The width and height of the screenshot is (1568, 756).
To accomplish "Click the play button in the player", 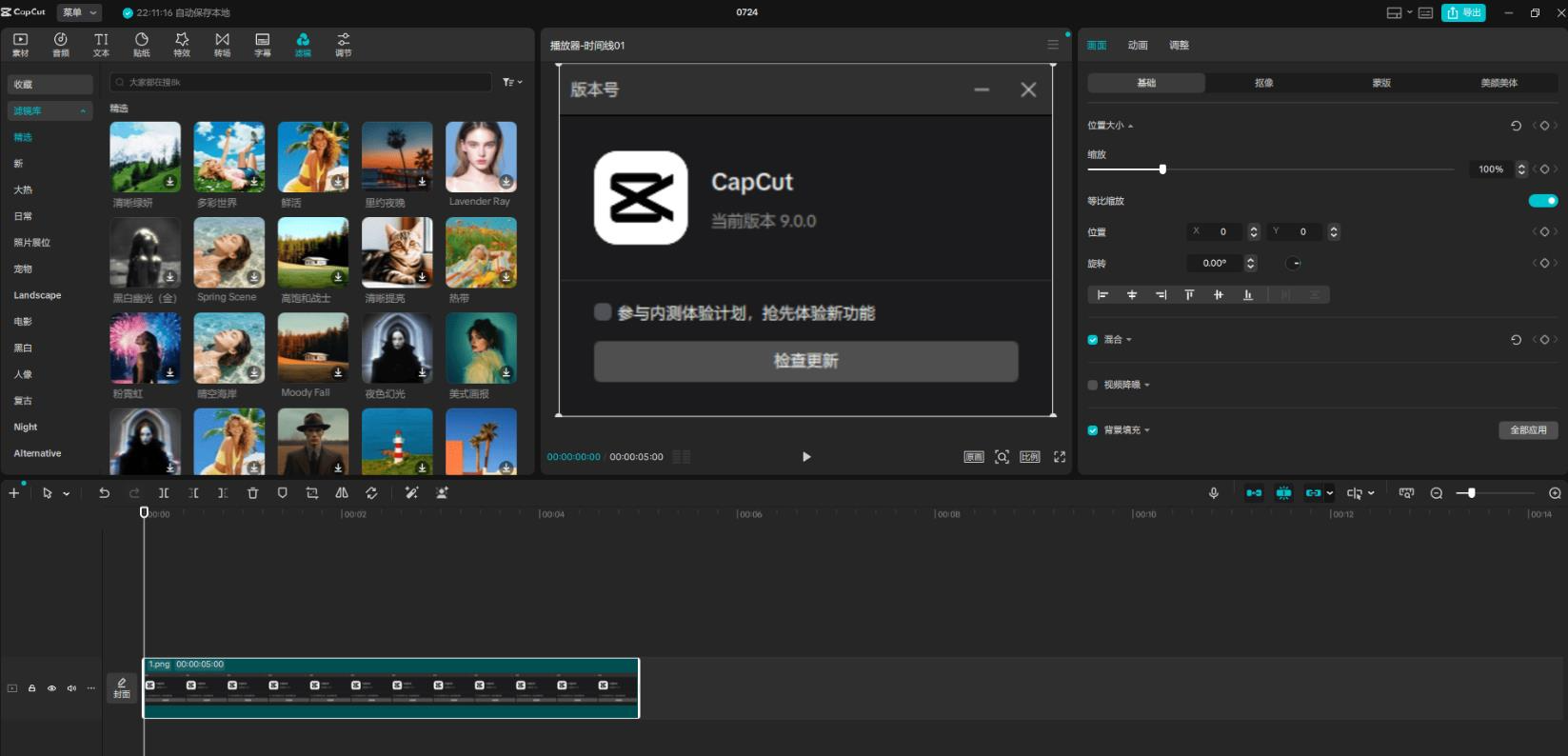I will 806,457.
